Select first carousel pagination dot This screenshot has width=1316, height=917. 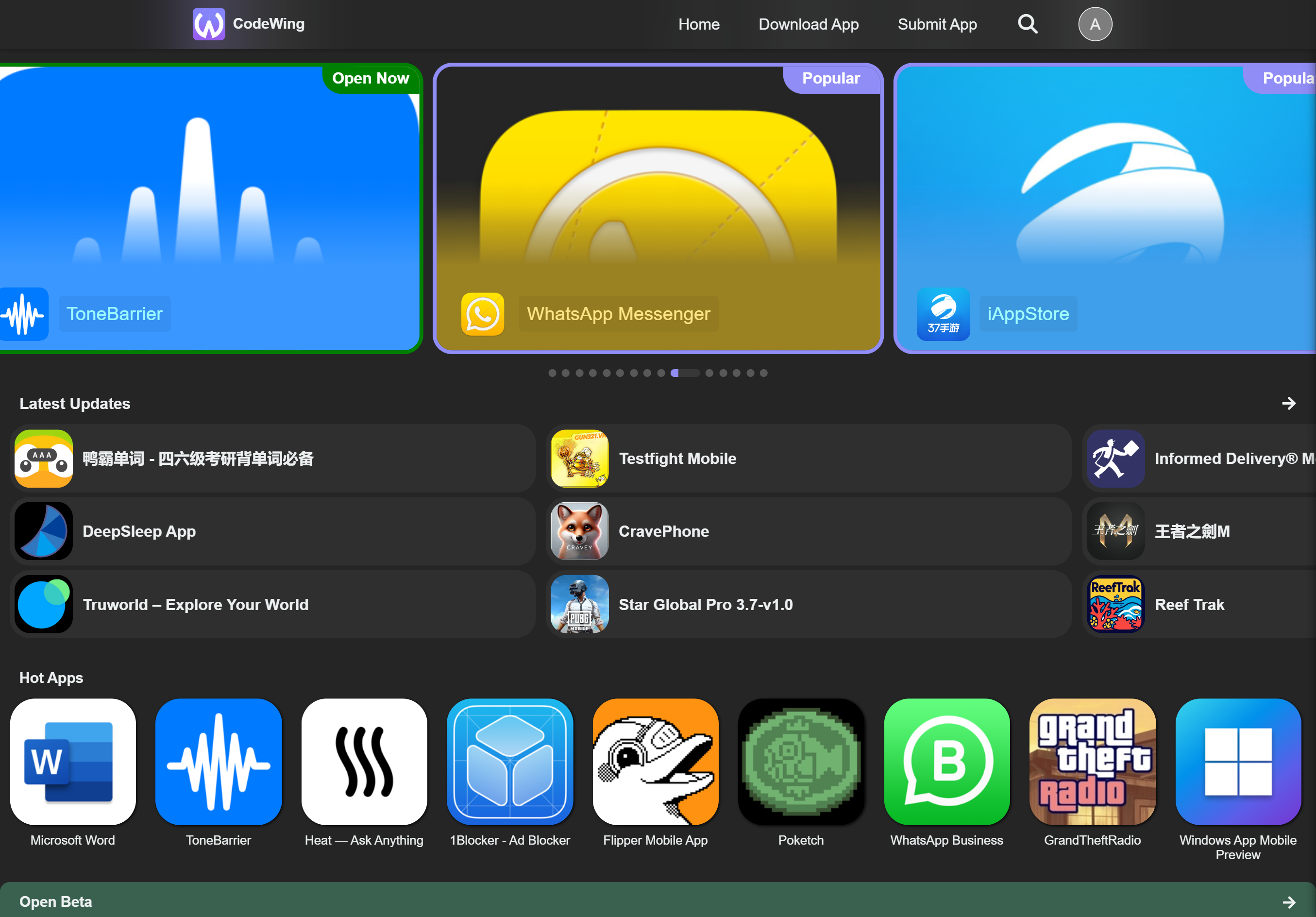pos(552,373)
